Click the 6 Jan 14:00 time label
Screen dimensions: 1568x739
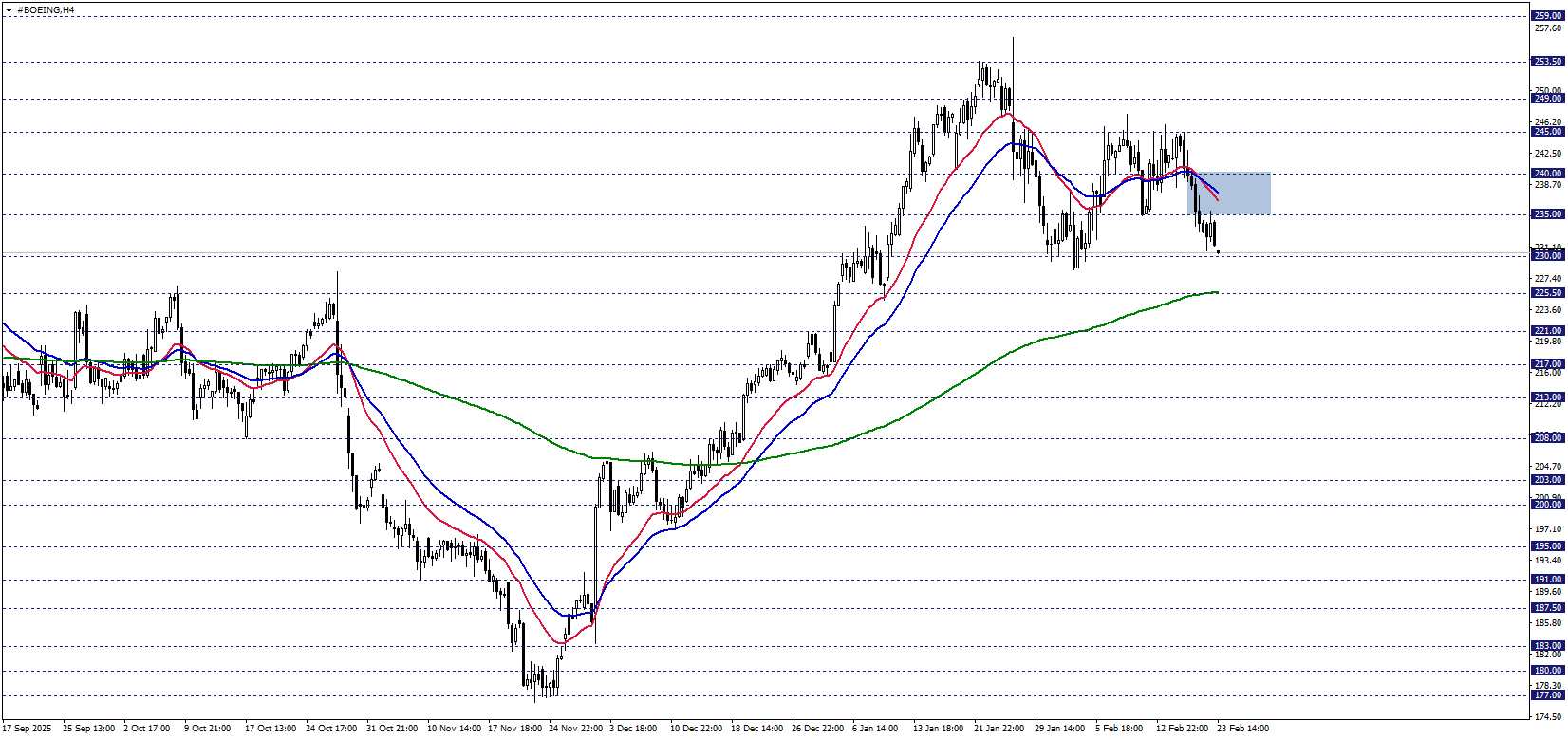pos(875,729)
